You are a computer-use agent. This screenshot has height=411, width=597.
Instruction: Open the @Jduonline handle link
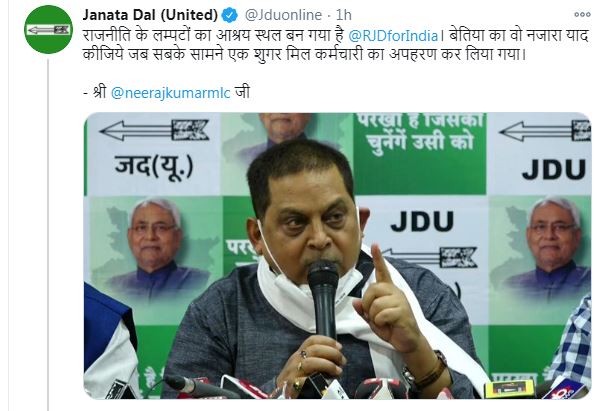pos(283,15)
